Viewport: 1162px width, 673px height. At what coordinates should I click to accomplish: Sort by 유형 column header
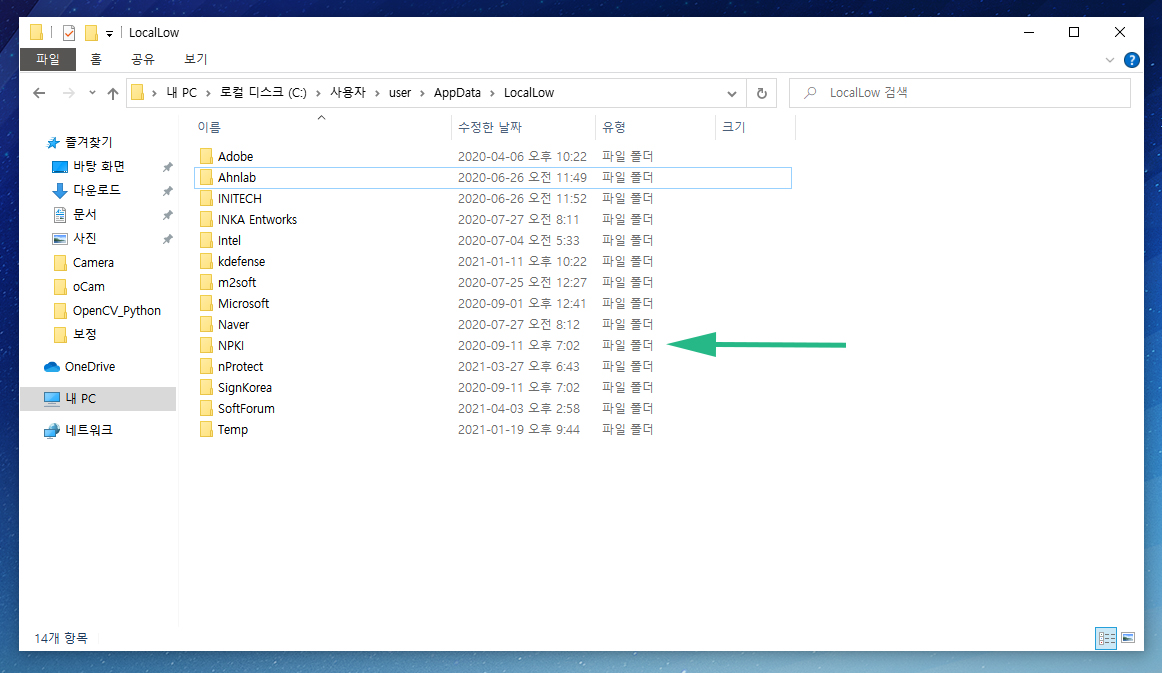655,127
